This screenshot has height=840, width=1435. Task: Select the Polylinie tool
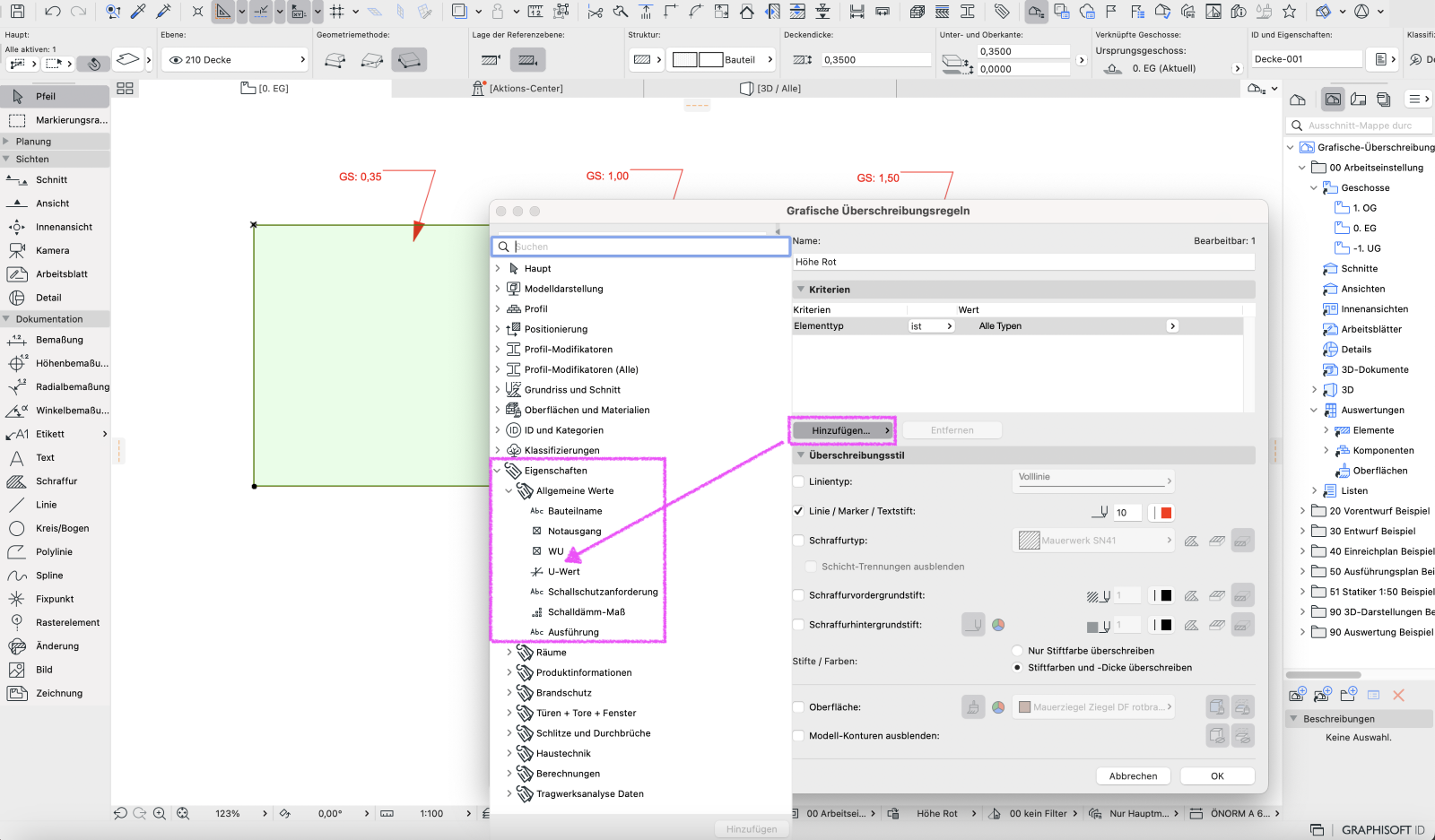(x=55, y=552)
